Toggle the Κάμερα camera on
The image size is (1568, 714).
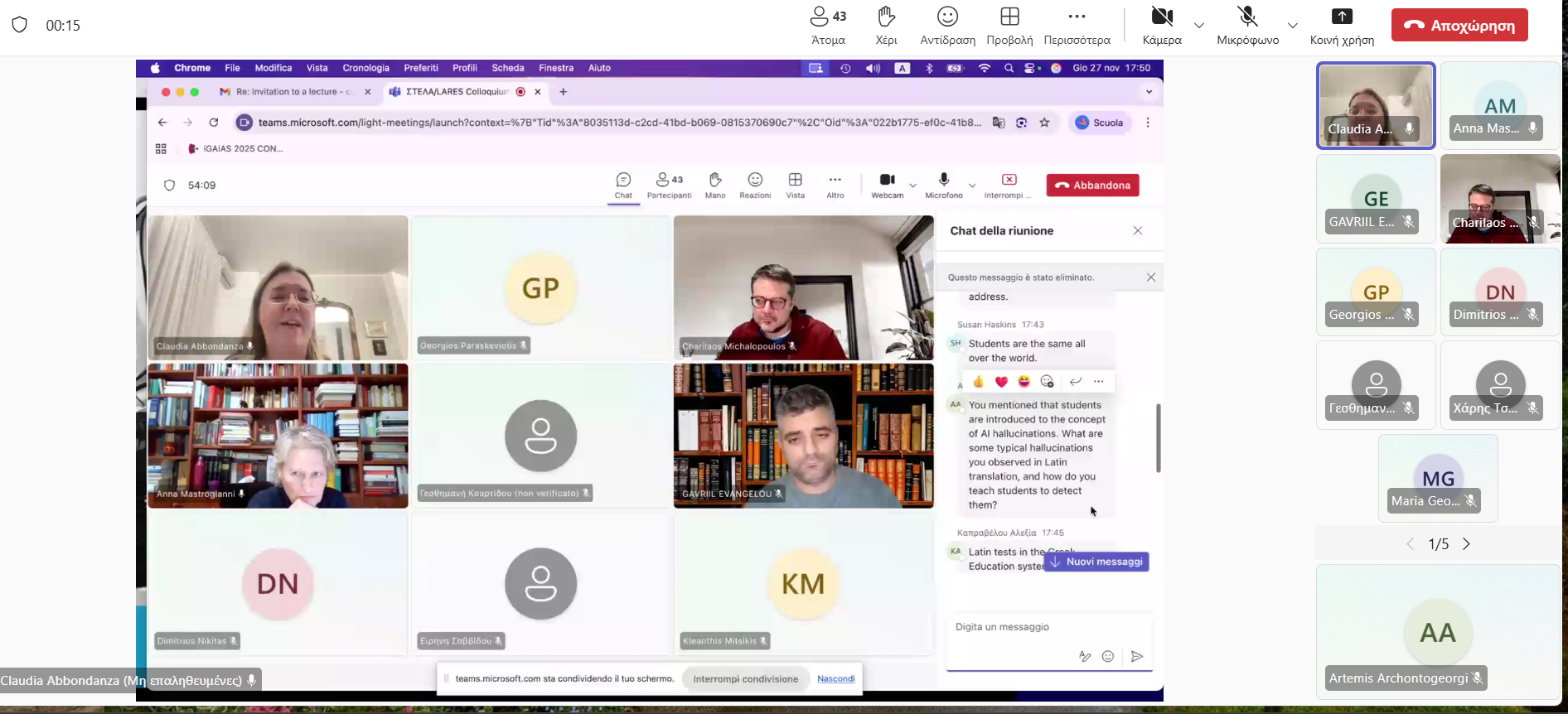(x=1162, y=26)
